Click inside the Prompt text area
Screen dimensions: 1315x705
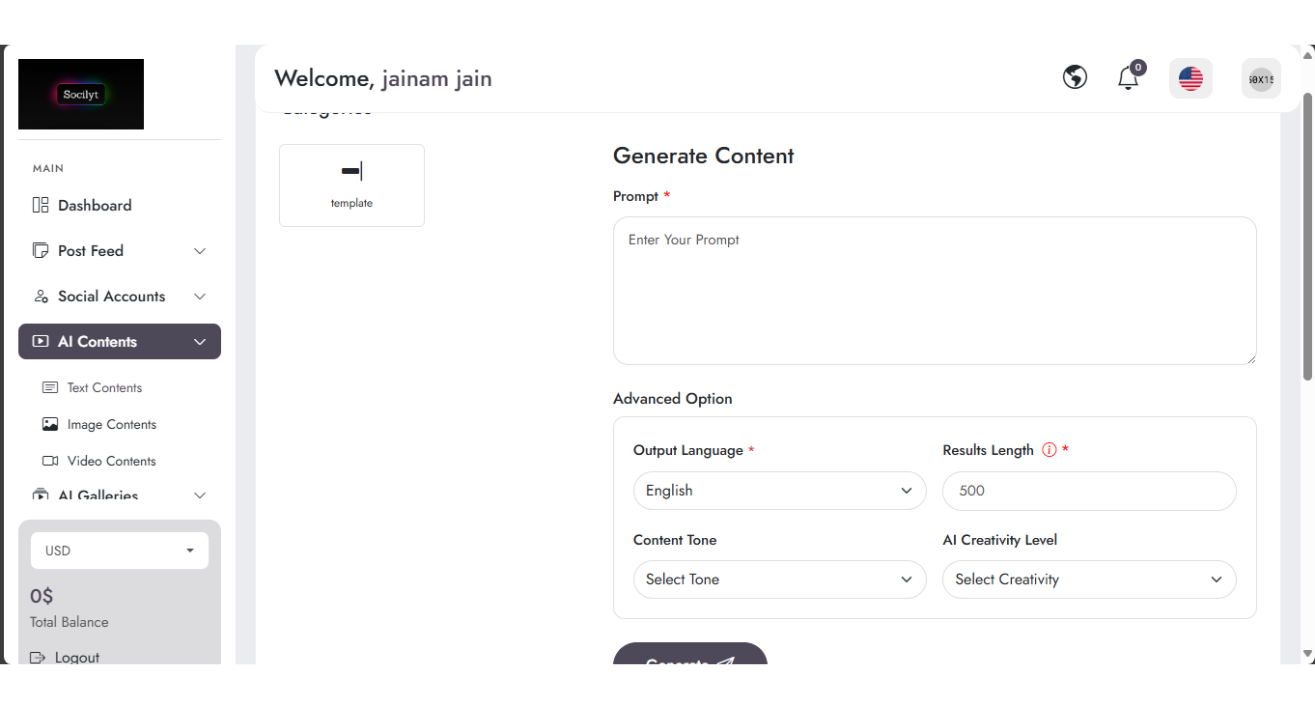[935, 291]
